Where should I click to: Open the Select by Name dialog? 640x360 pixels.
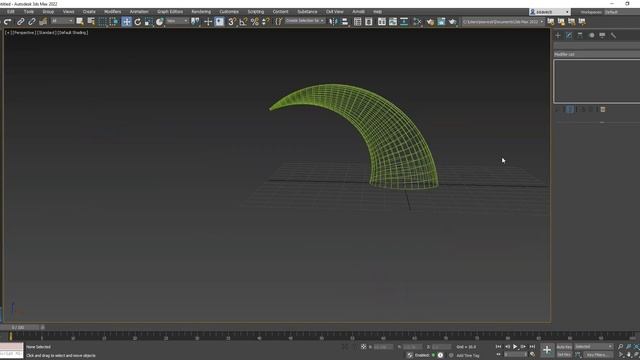(x=91, y=21)
